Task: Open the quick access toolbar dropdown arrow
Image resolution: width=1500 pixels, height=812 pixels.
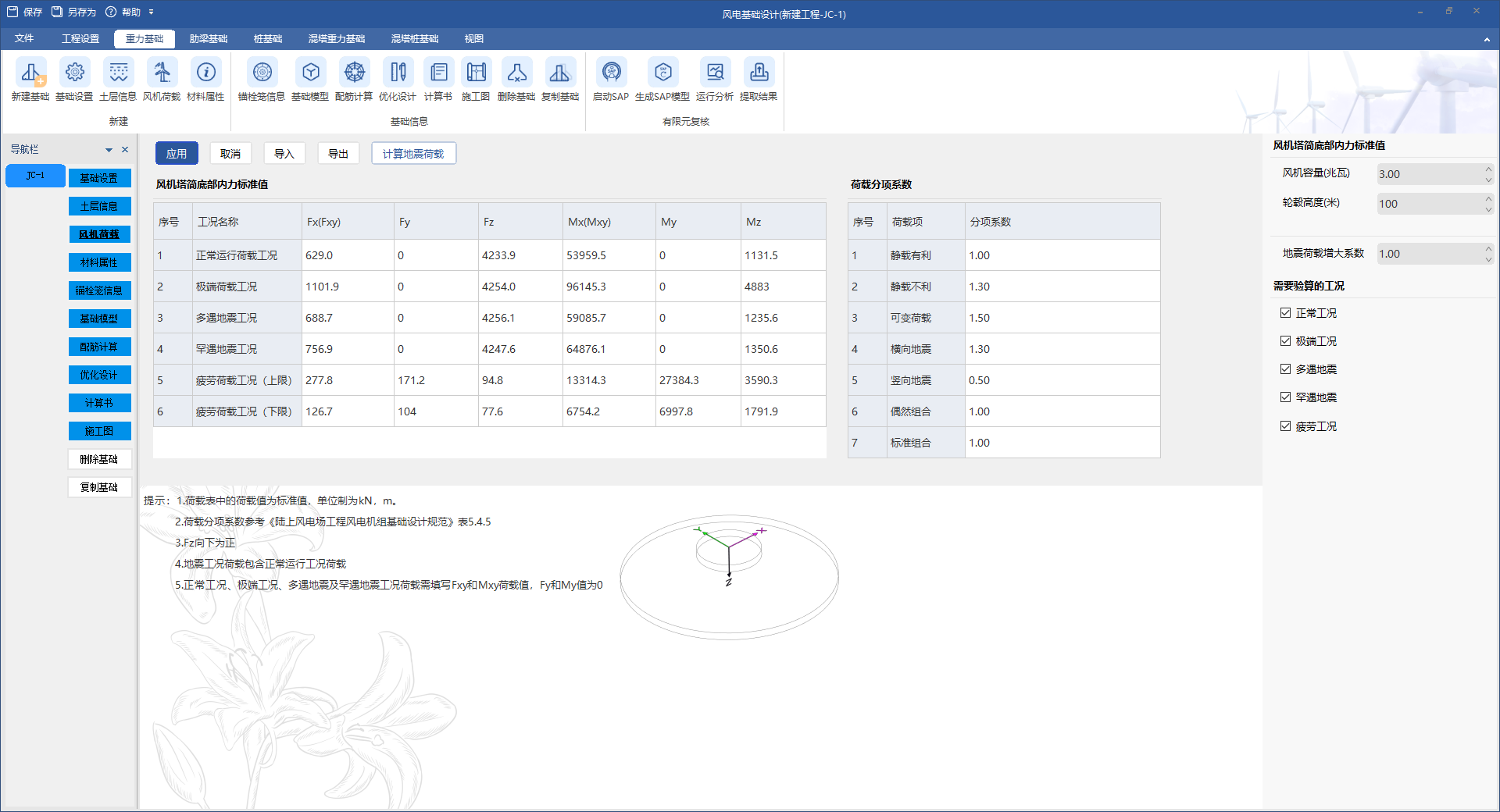Action: (151, 12)
